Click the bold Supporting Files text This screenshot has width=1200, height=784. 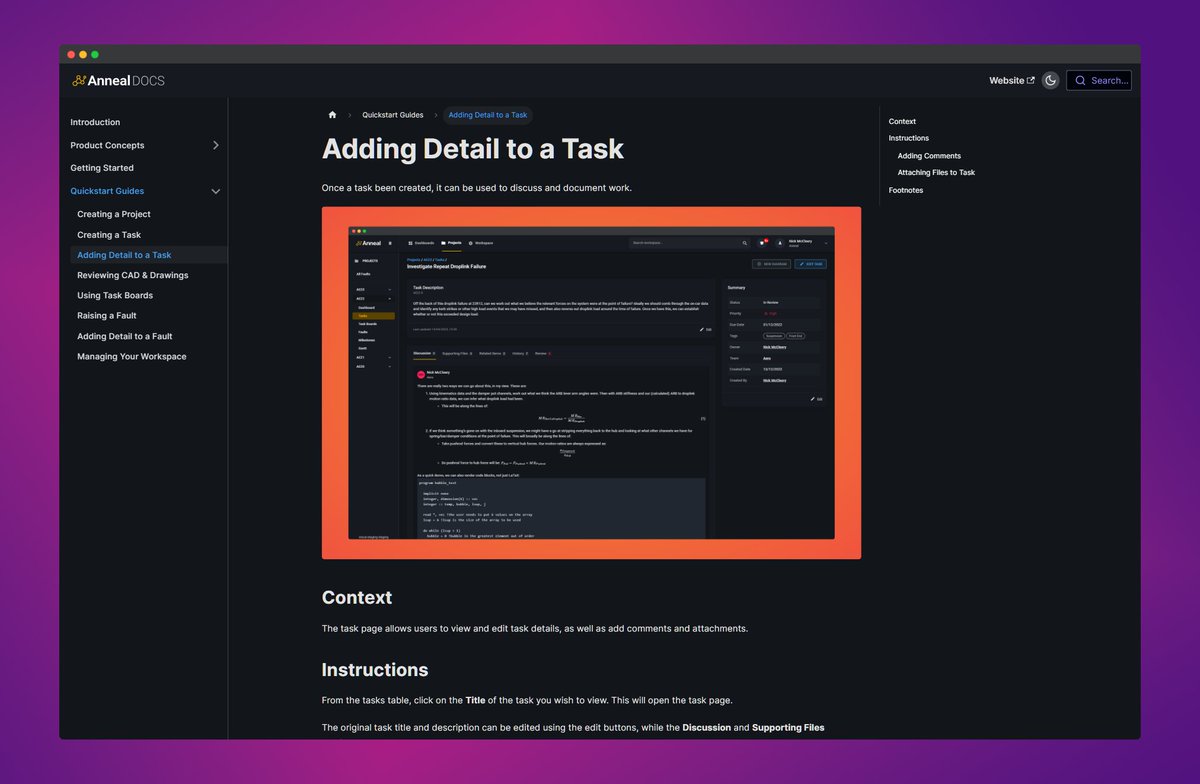click(788, 727)
